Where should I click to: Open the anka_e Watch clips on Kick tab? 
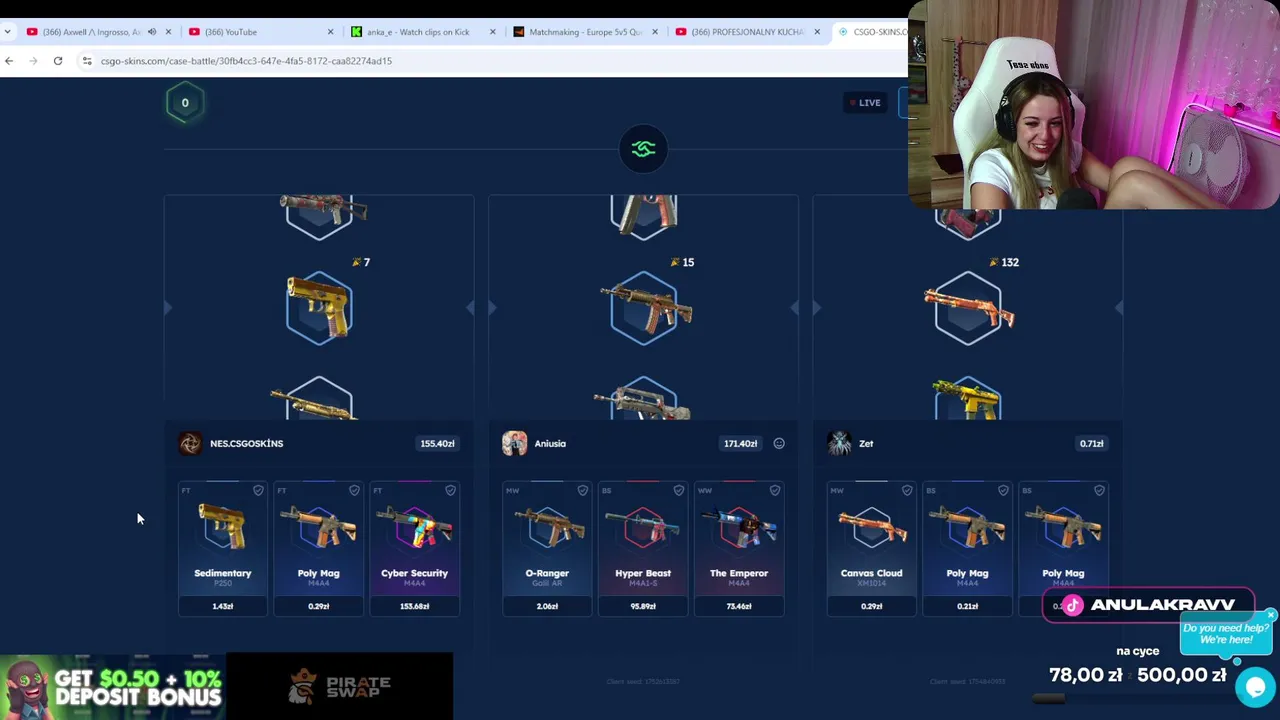coord(418,32)
